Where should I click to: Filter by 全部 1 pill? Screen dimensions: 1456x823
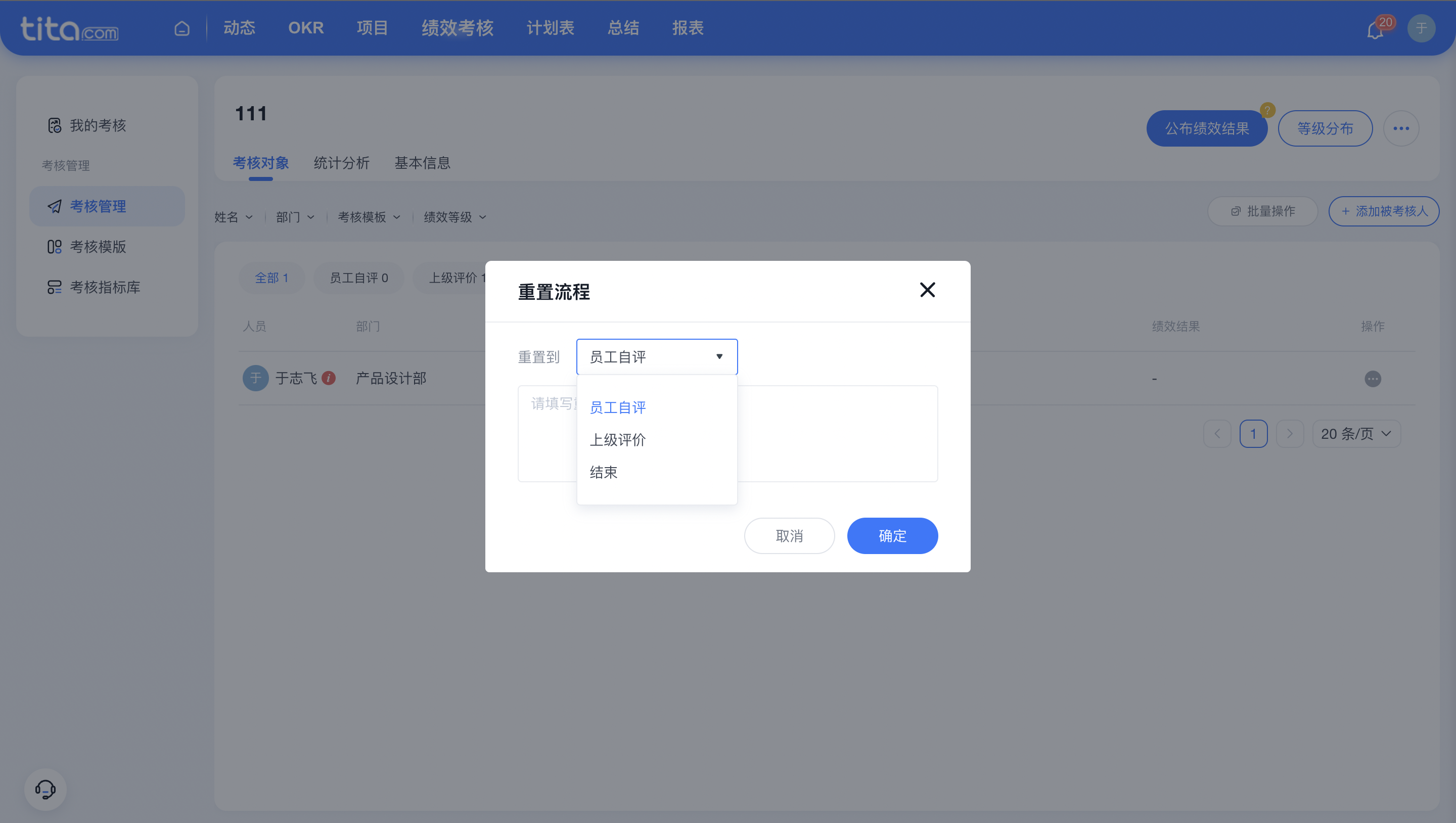pyautogui.click(x=271, y=278)
